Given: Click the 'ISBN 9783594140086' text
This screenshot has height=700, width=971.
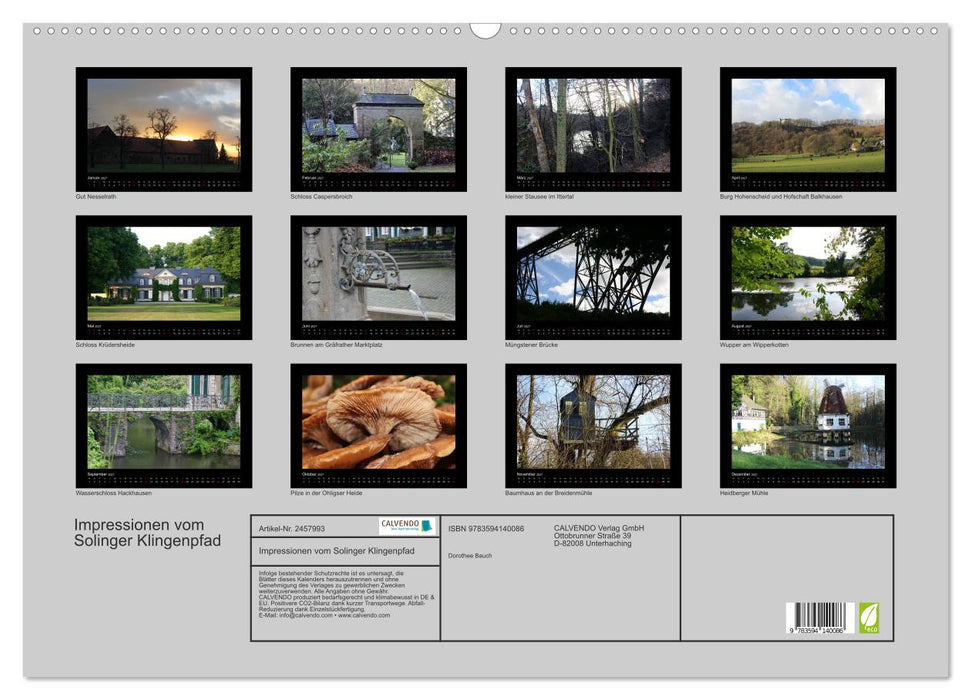Looking at the screenshot, I should click(x=486, y=528).
